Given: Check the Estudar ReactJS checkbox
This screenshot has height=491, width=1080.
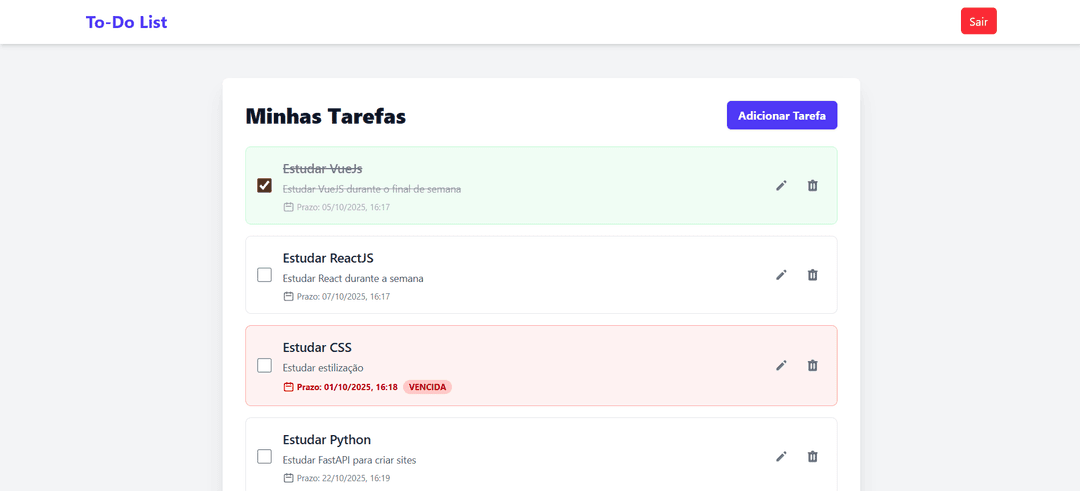Looking at the screenshot, I should [x=264, y=275].
